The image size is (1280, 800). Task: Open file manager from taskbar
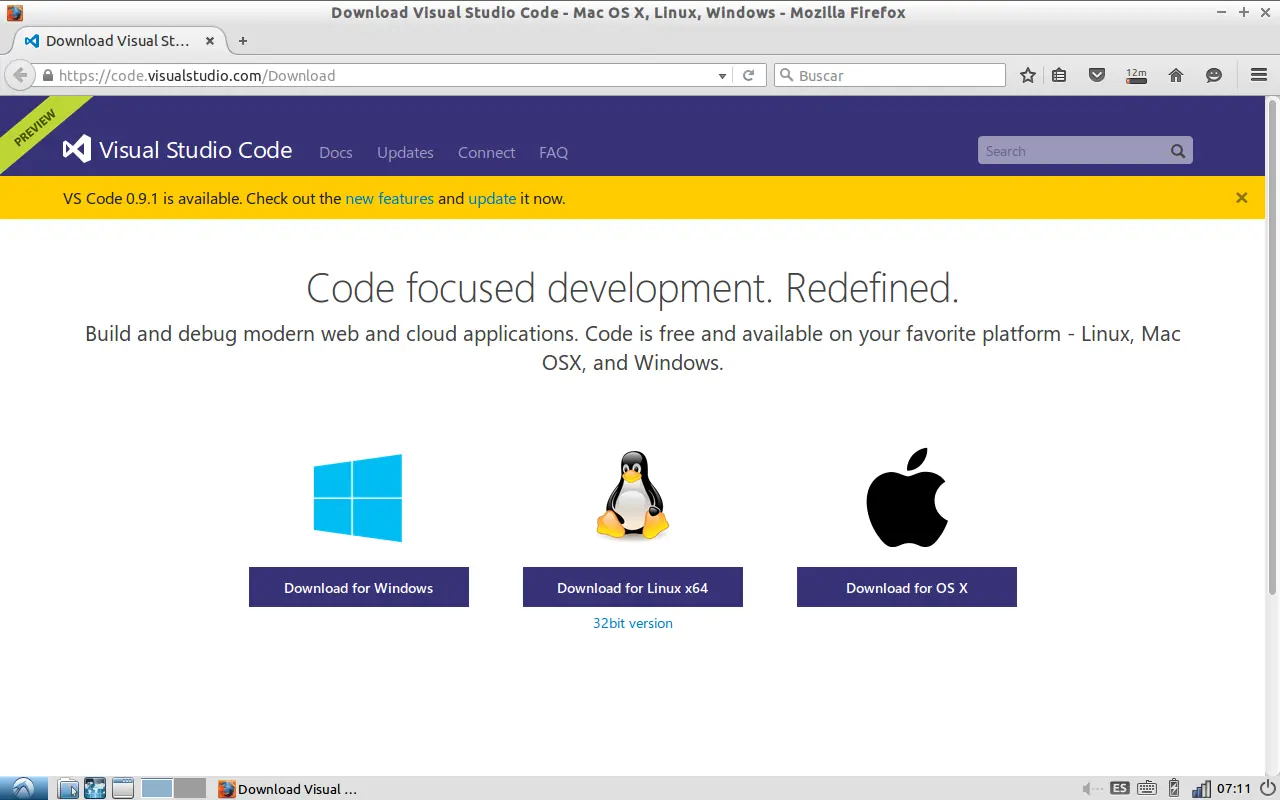(68, 788)
